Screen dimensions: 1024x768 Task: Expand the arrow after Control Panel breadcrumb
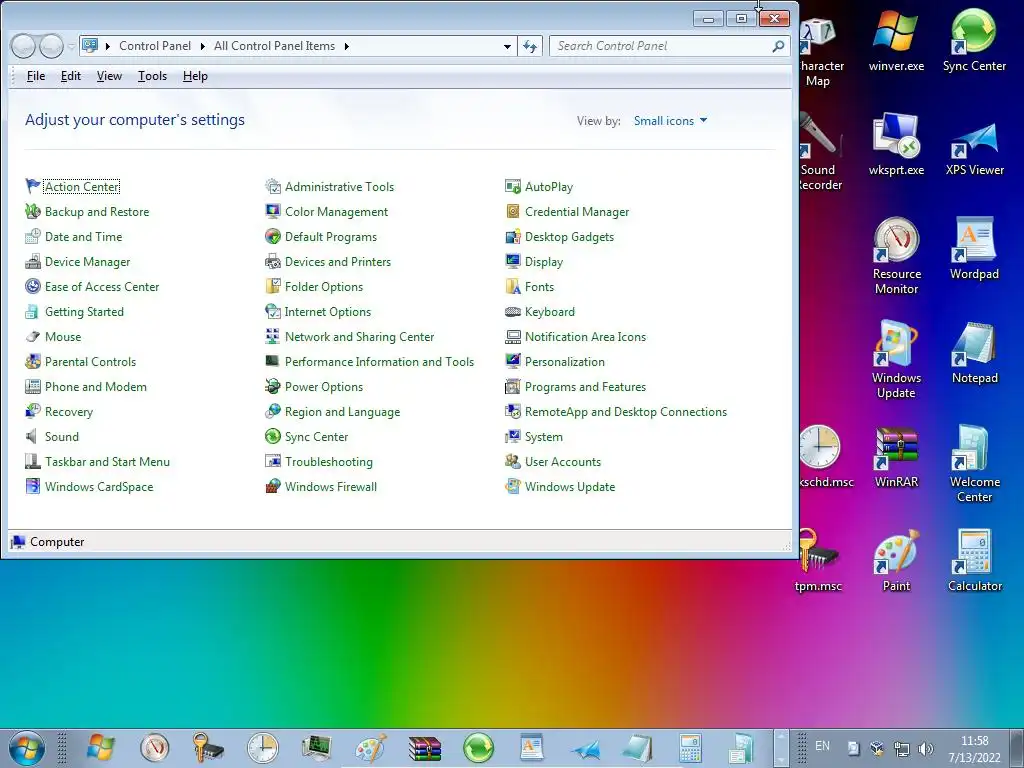pyautogui.click(x=202, y=46)
